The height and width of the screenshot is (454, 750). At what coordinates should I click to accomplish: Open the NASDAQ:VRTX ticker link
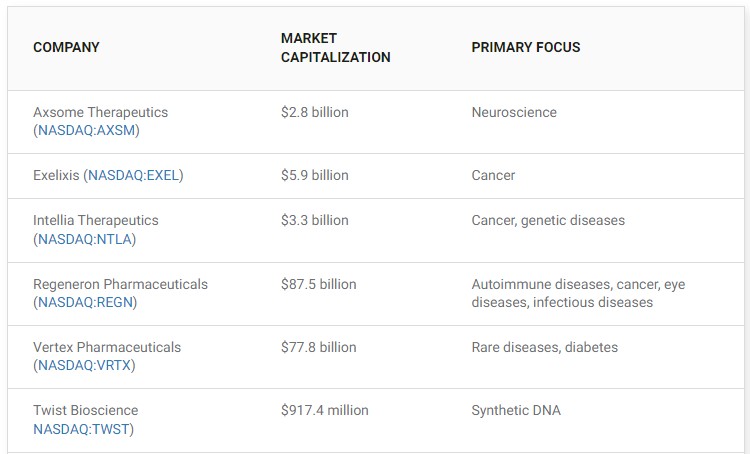pos(85,365)
